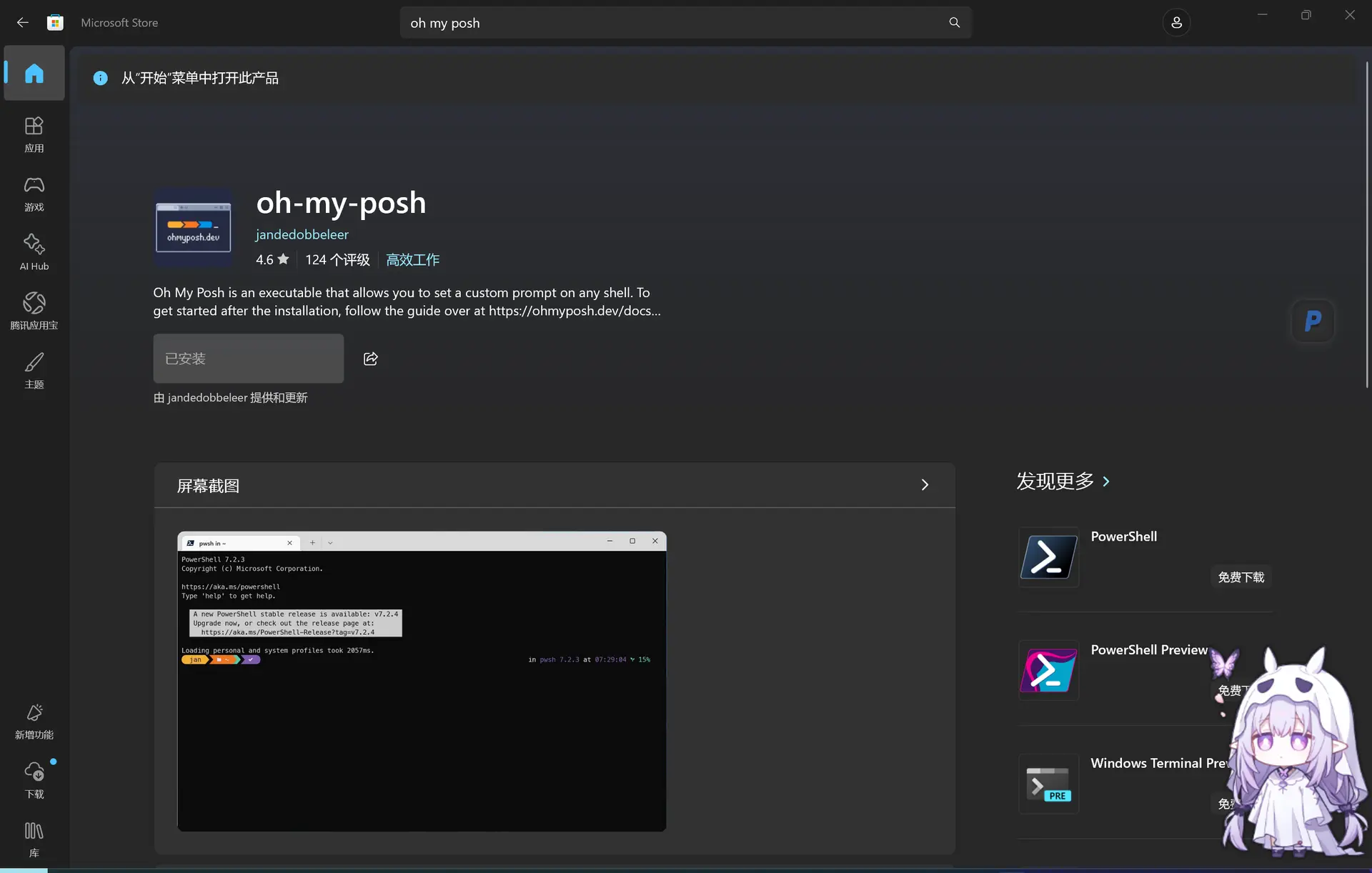Open 下载 (Downloads) in sidebar

click(34, 780)
